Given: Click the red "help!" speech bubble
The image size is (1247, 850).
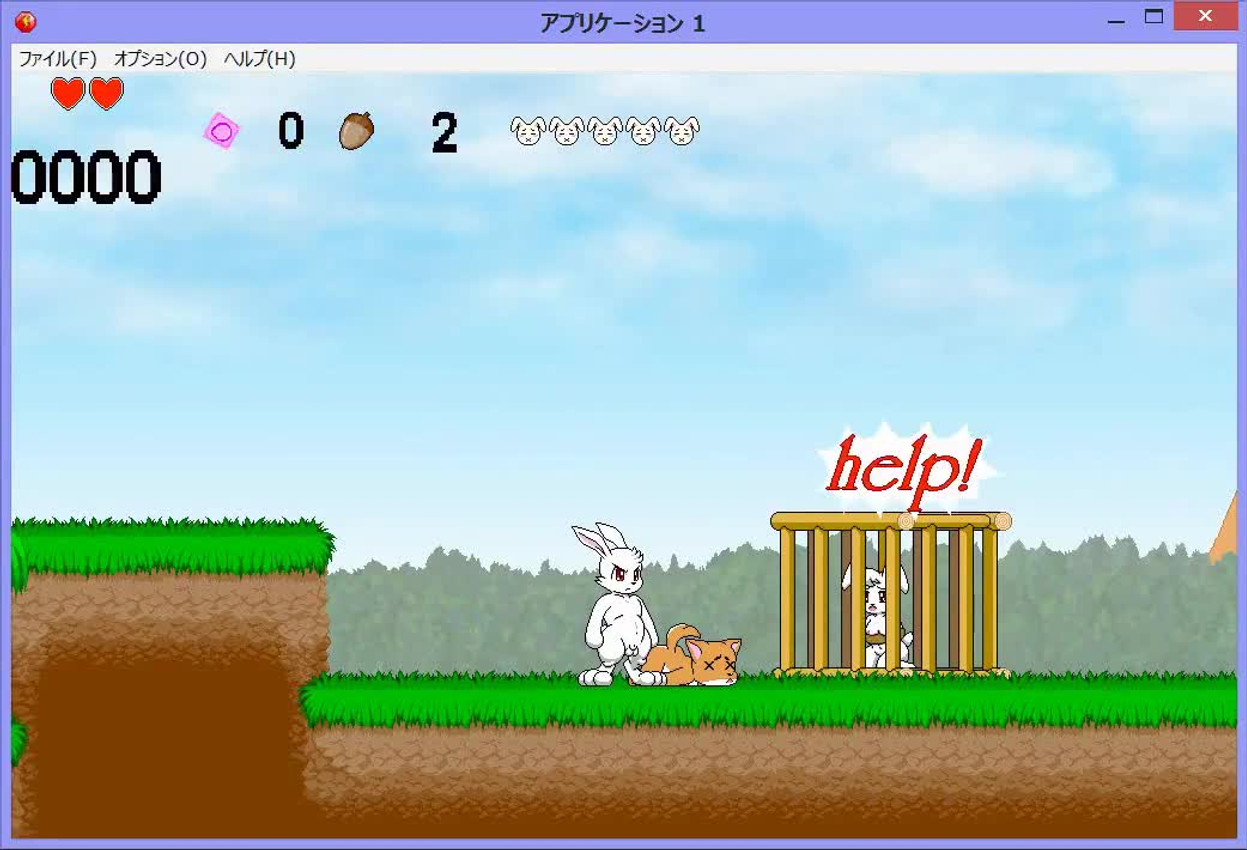Looking at the screenshot, I should point(905,468).
